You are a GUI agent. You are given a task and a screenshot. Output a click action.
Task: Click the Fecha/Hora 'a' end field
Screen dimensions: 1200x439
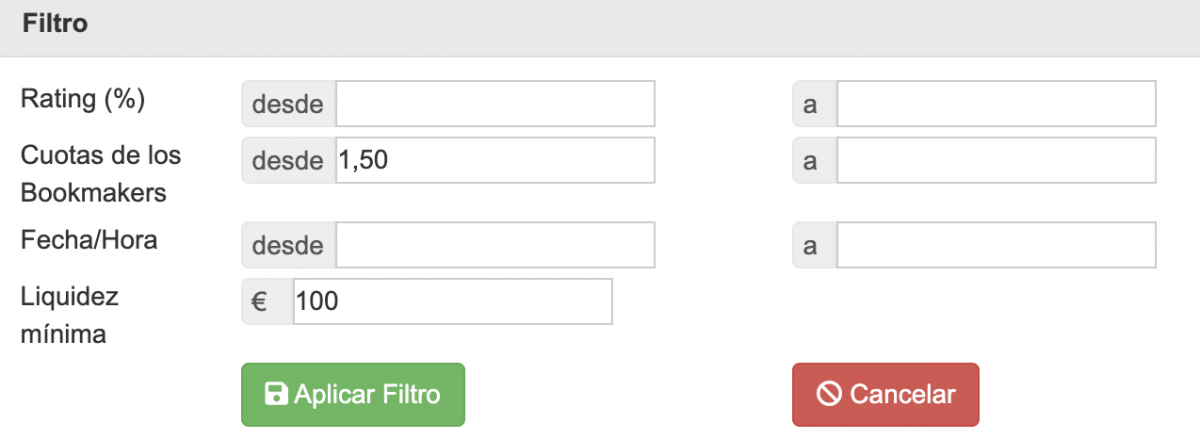[x=995, y=245]
